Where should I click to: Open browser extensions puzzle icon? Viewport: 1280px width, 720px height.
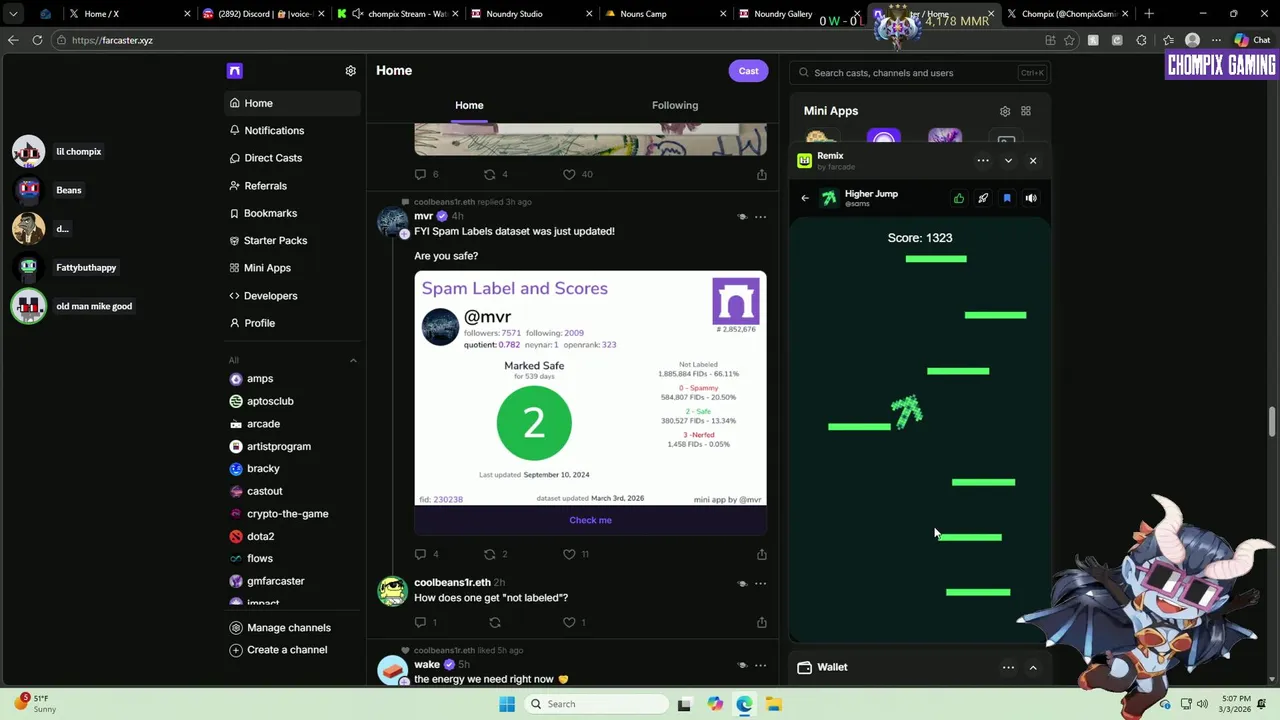1142,40
